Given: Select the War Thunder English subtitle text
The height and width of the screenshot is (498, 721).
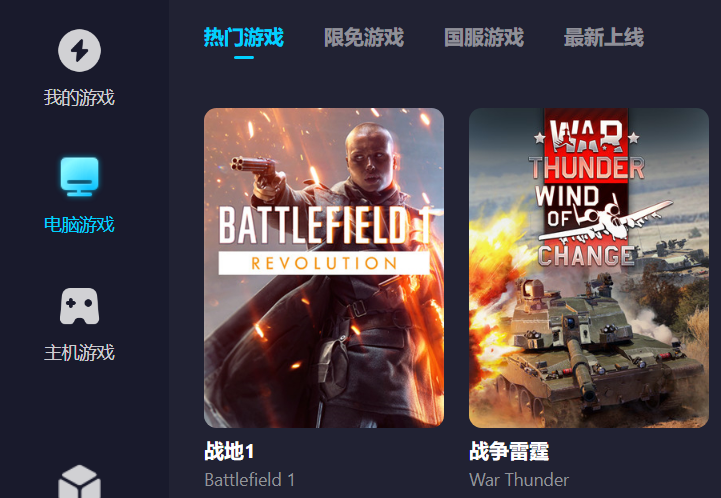Looking at the screenshot, I should 519,480.
